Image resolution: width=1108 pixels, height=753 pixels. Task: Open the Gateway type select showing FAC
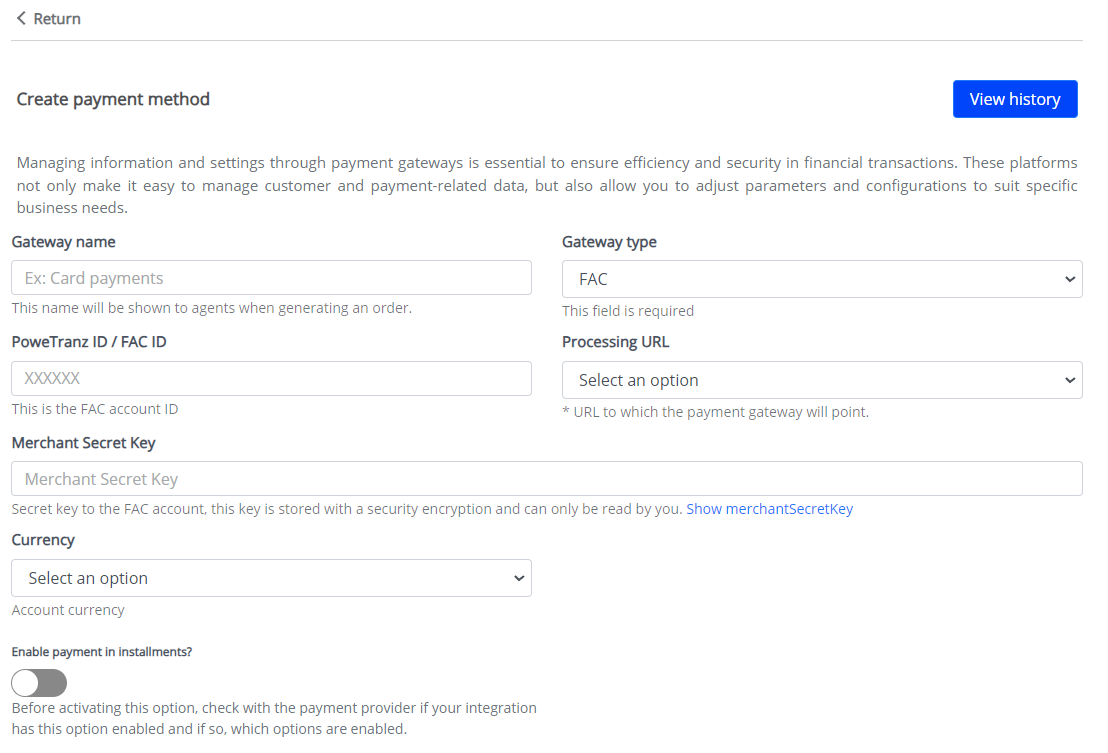(821, 280)
